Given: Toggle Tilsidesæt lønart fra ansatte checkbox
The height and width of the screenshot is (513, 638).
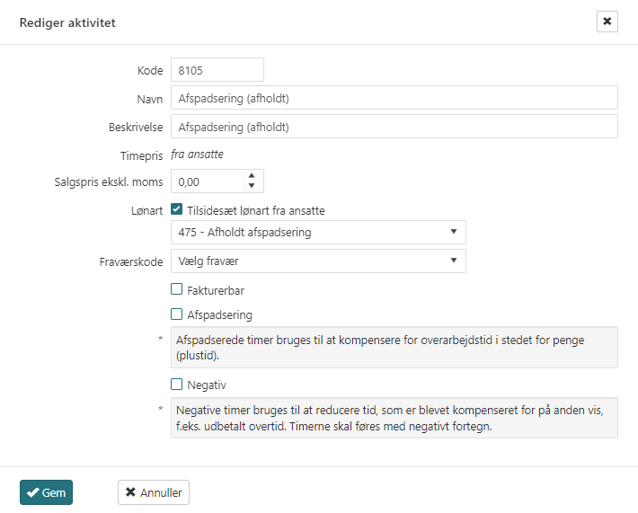Looking at the screenshot, I should (x=177, y=210).
